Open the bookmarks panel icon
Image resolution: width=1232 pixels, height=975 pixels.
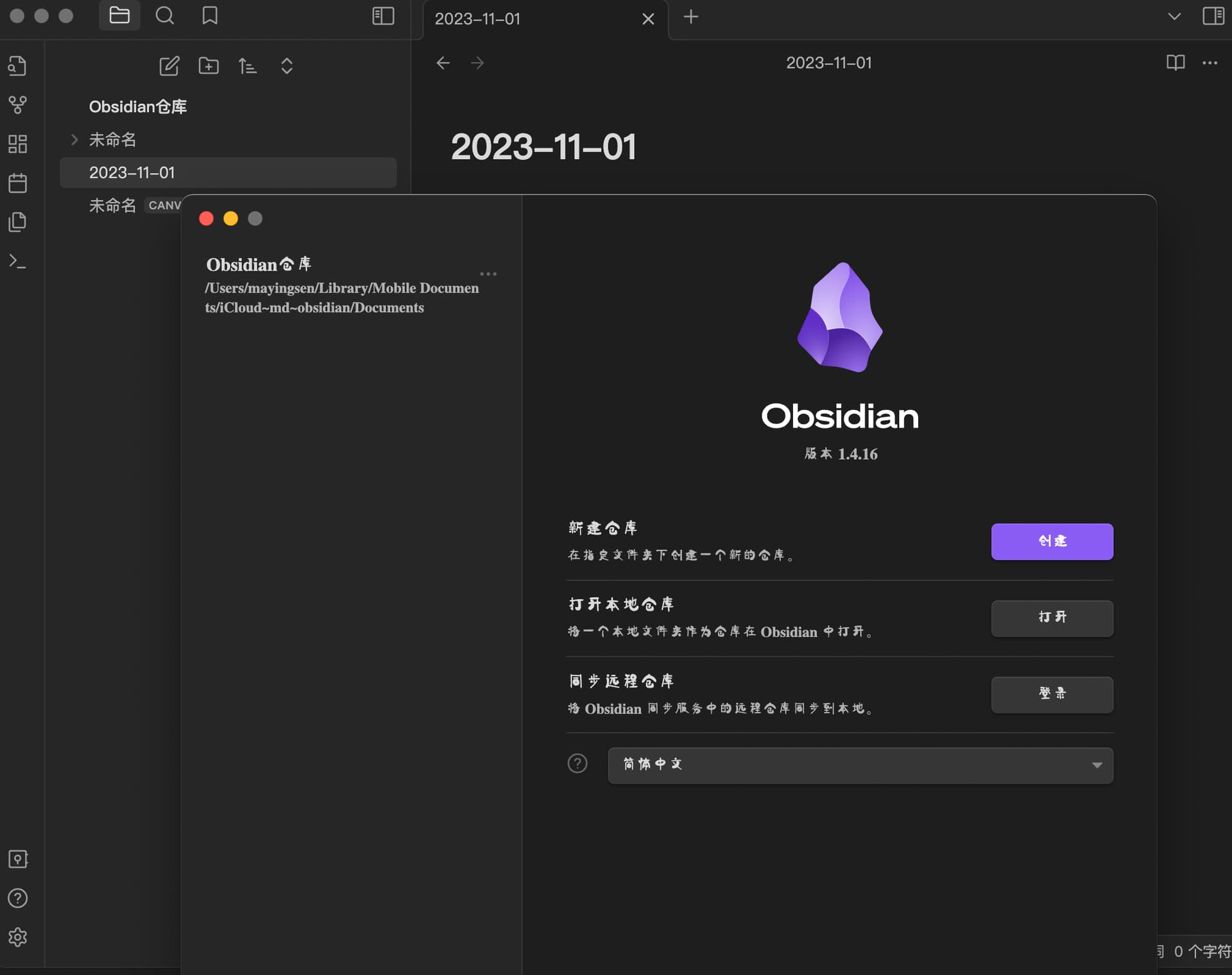210,15
